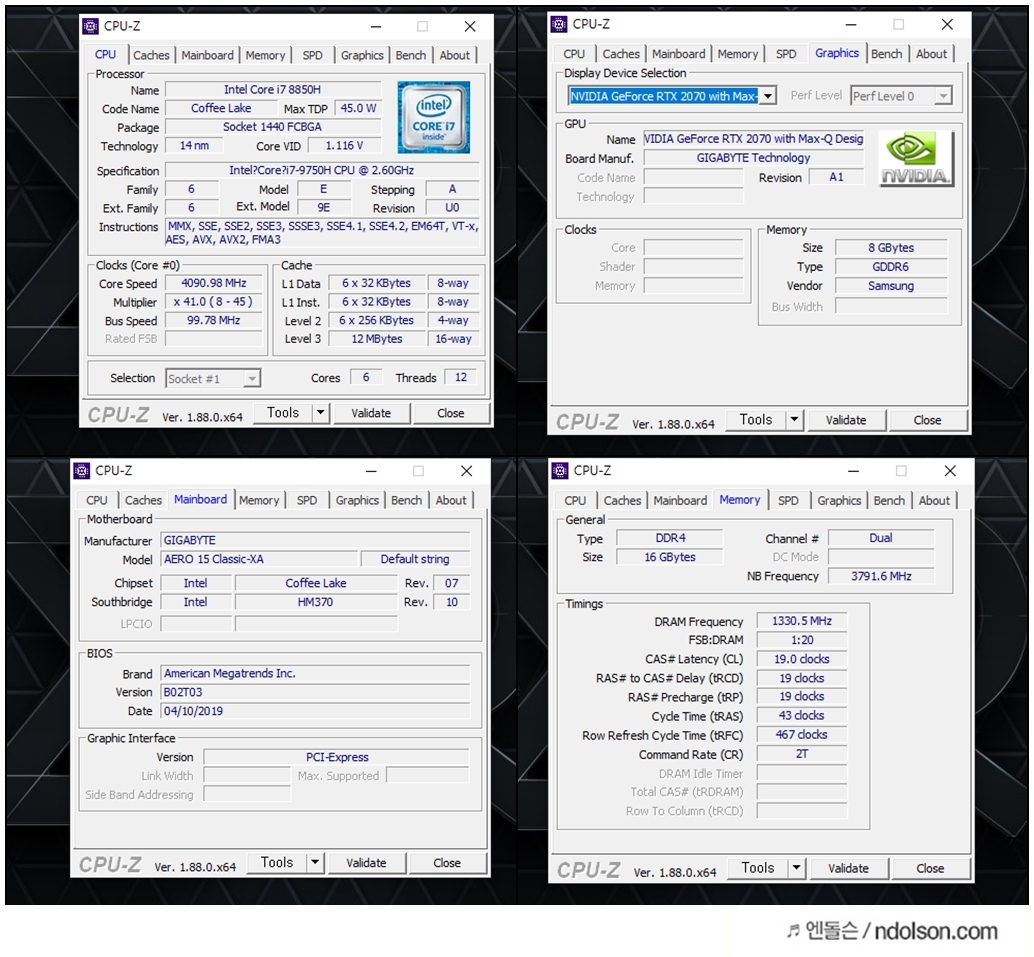Image resolution: width=1034 pixels, height=957 pixels.
Task: Minimize the CPU tab window
Action: (x=376, y=26)
